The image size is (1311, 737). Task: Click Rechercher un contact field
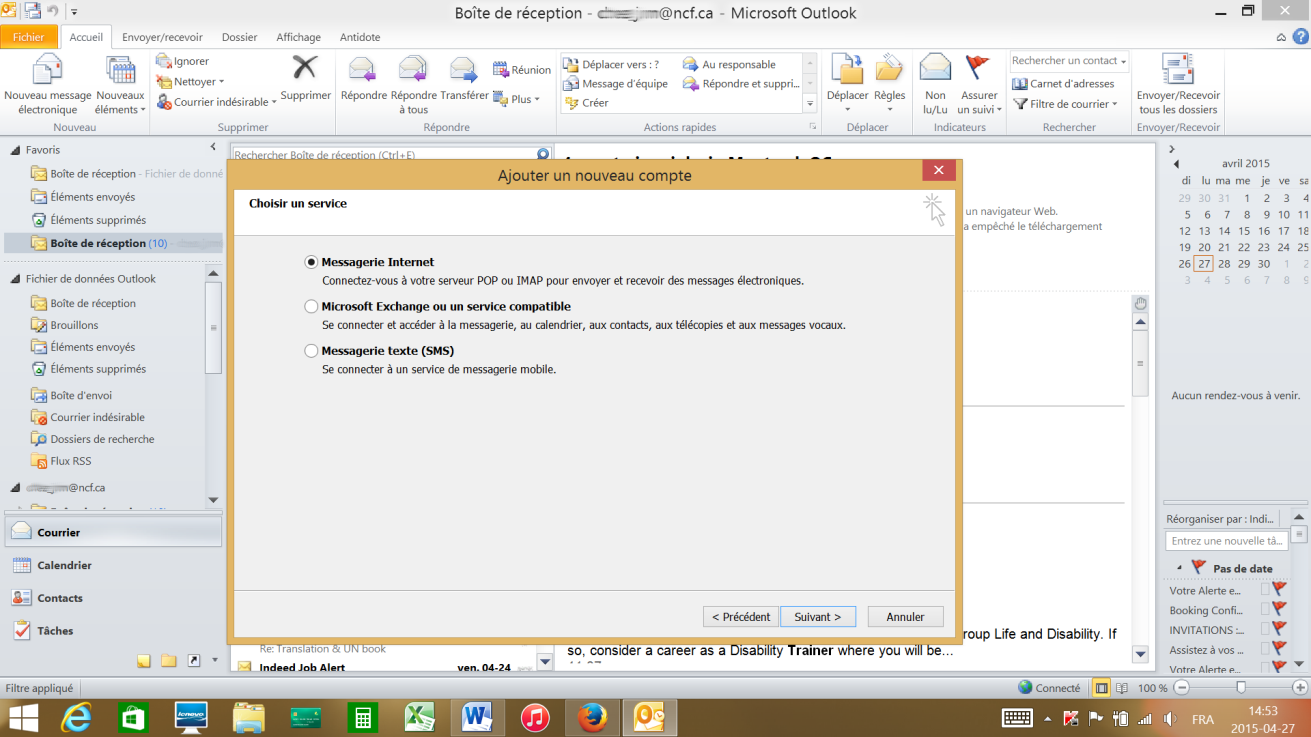(x=1069, y=61)
